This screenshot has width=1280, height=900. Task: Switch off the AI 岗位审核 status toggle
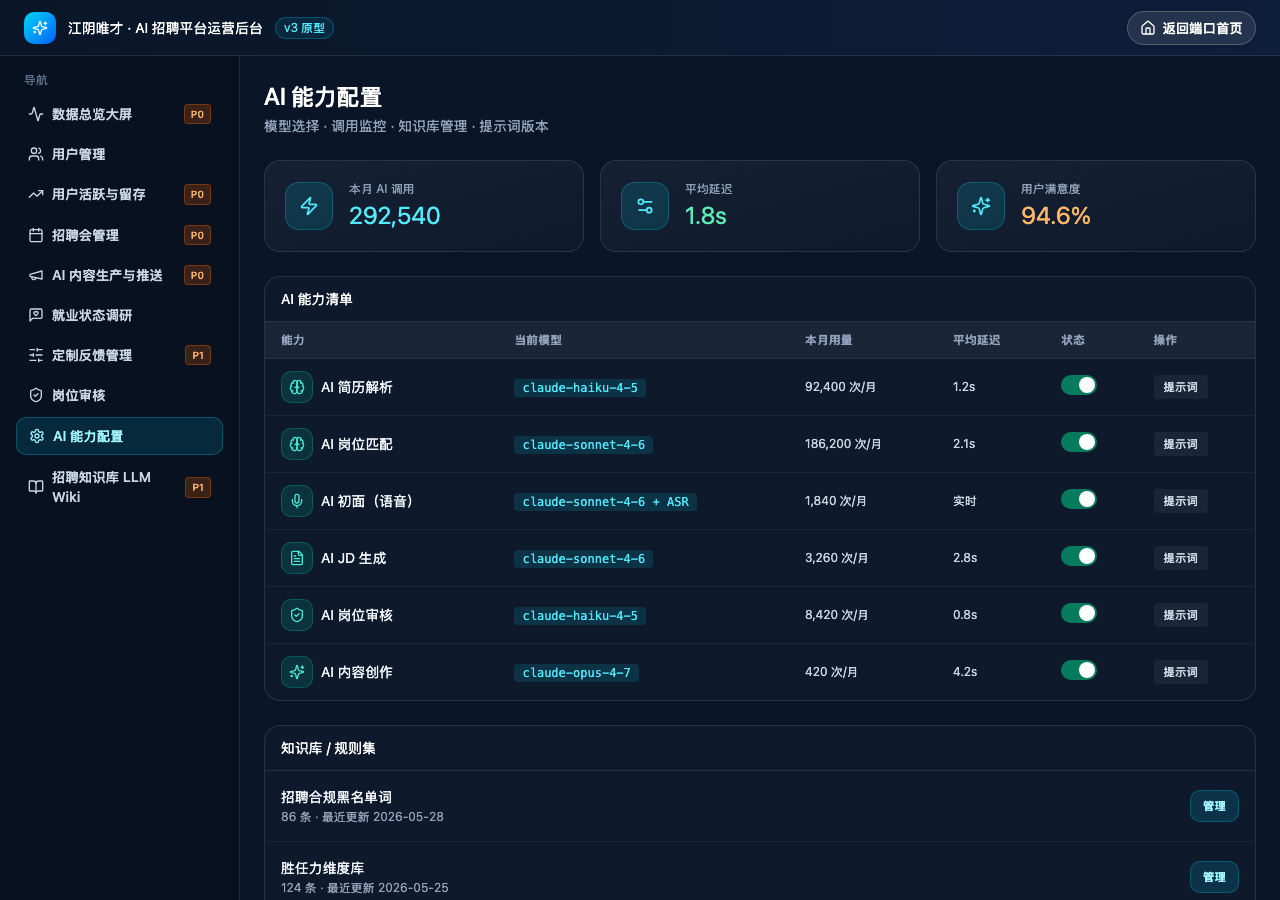(1079, 613)
